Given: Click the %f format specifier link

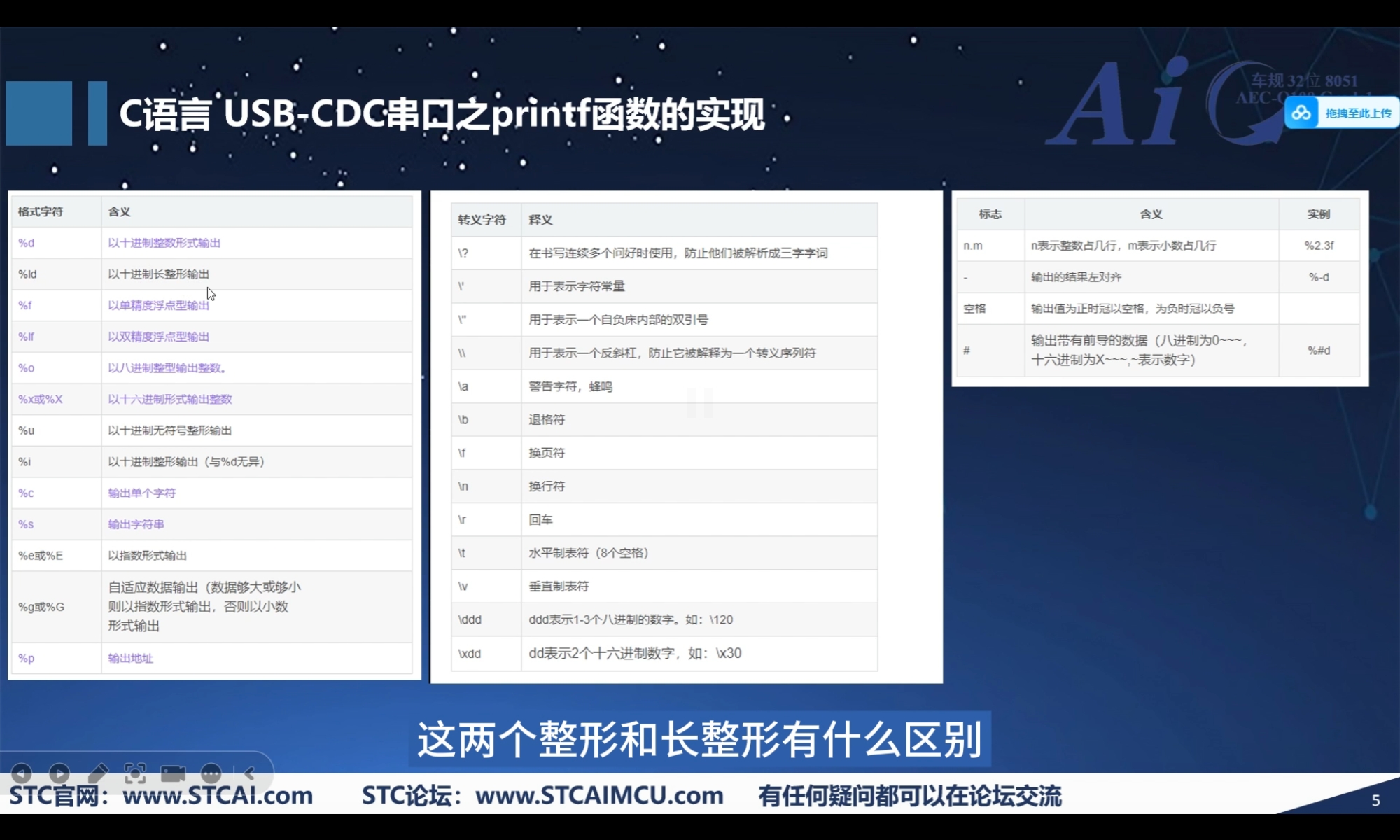Looking at the screenshot, I should 25,305.
